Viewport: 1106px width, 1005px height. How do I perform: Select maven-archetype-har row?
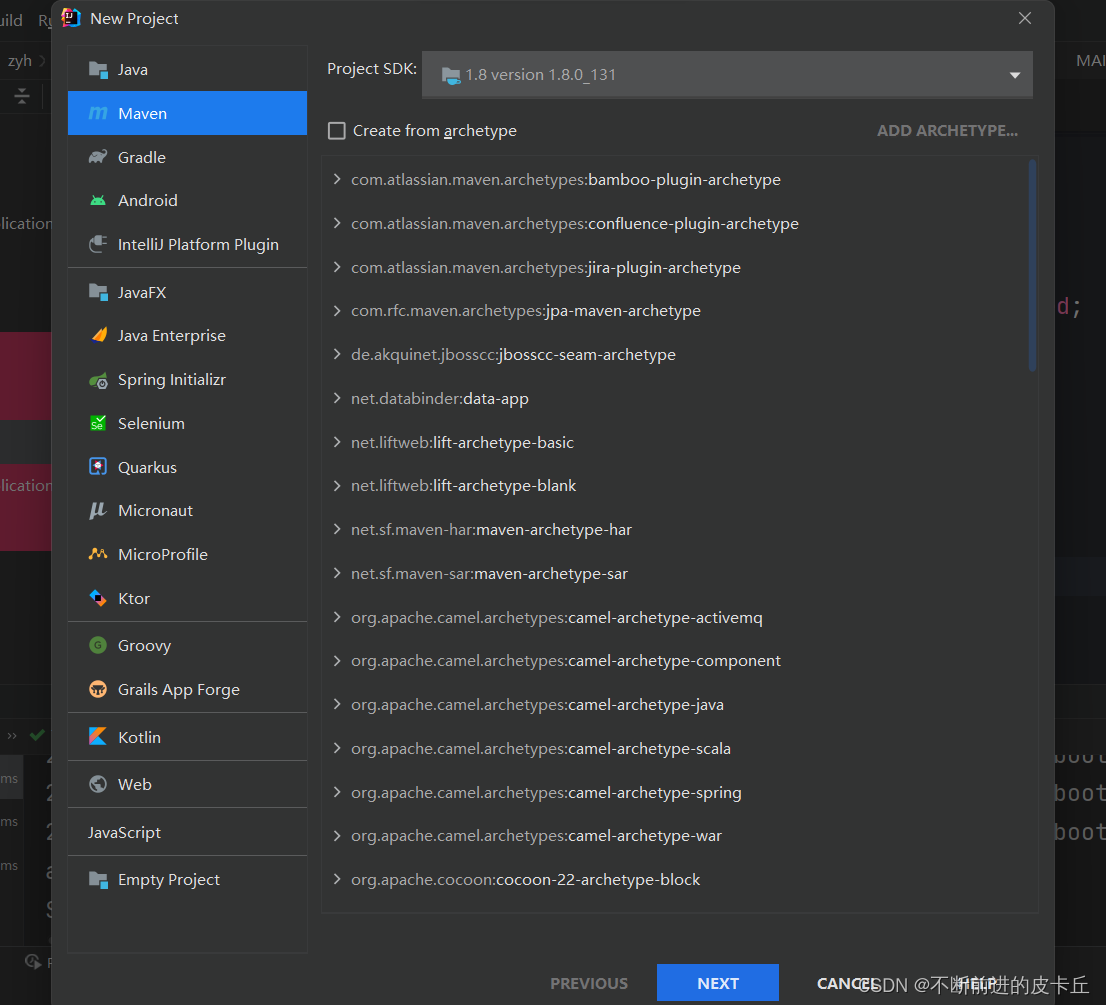click(x=678, y=530)
